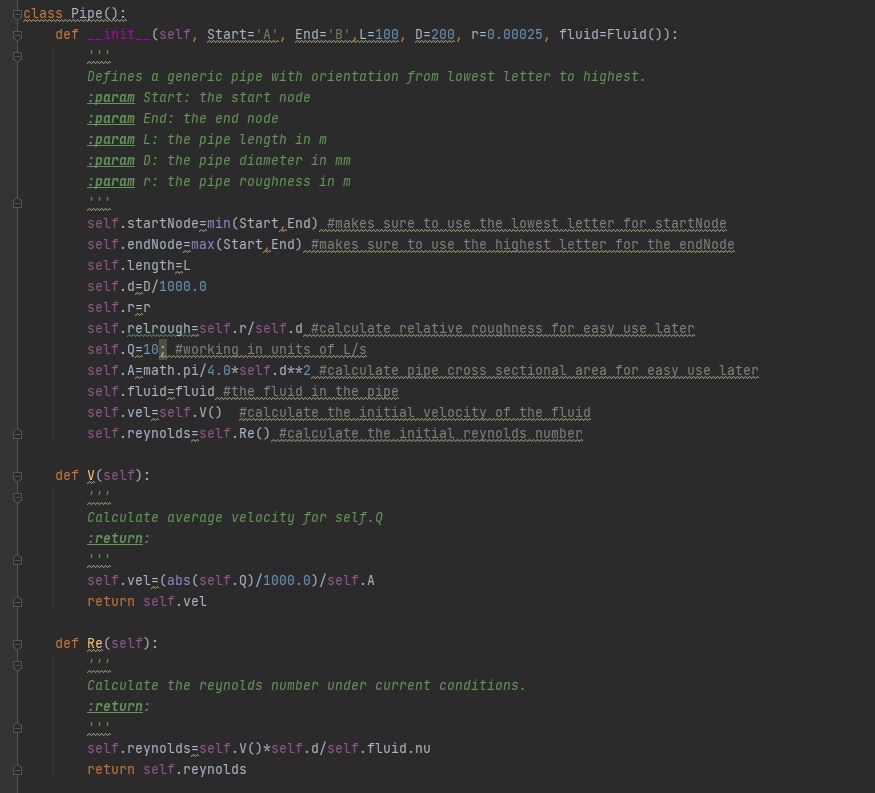Click the :return: tag in V docstring
875x793 pixels.
click(117, 538)
